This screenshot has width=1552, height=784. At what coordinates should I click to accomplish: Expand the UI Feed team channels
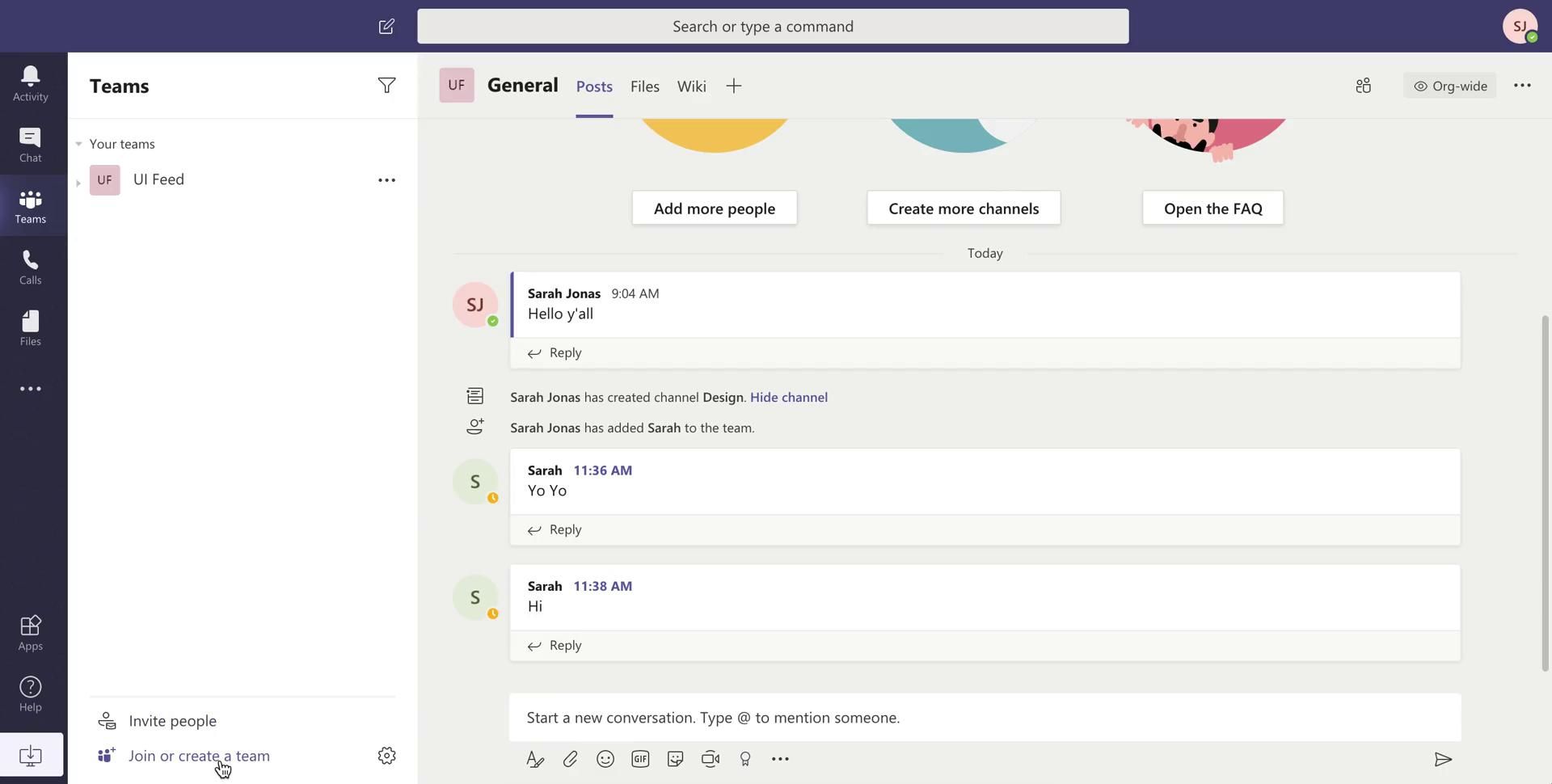point(78,183)
